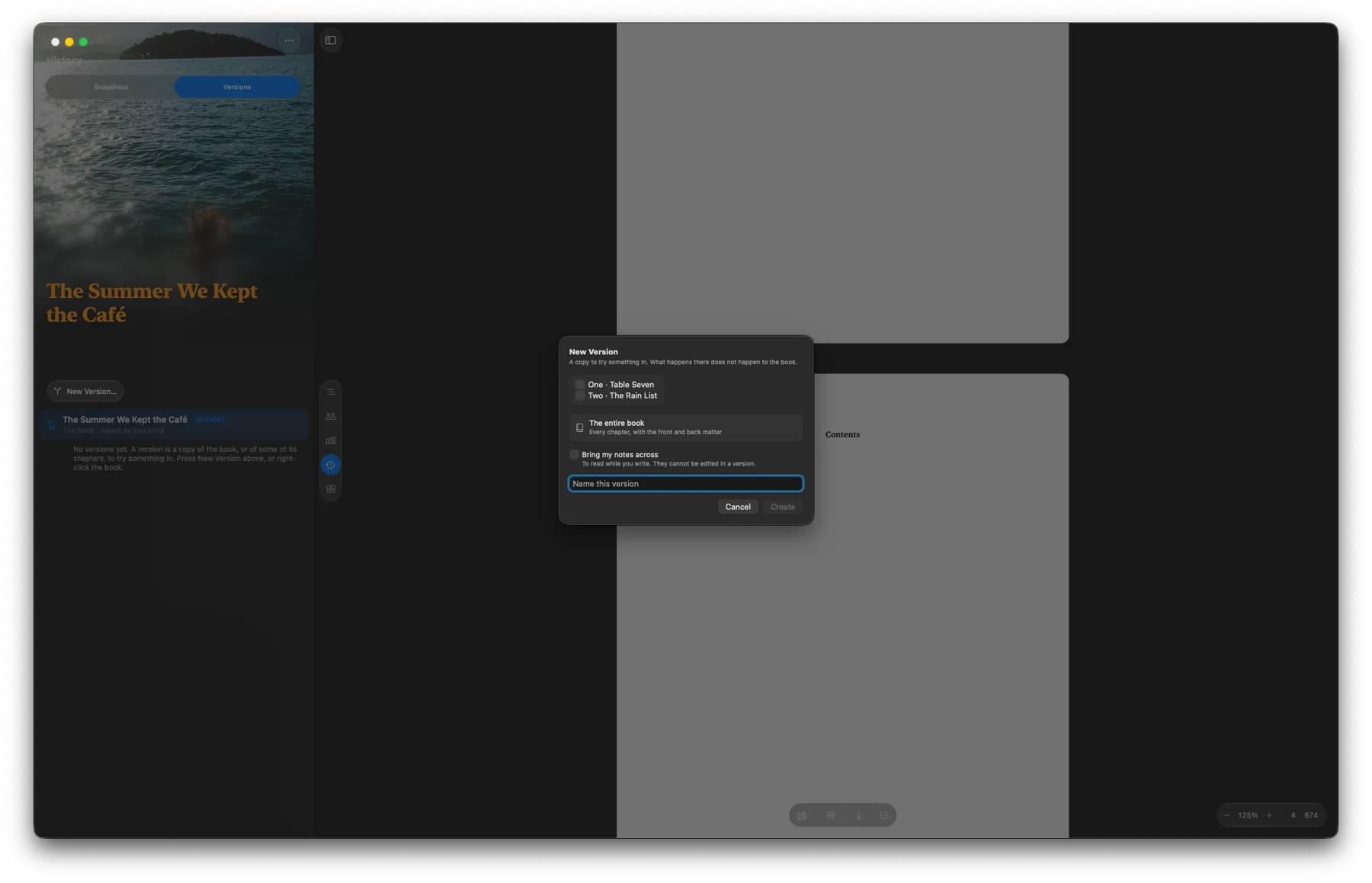This screenshot has height=883, width=1372.
Task: Click the download arrow icon in bottom toolbar
Action: (859, 815)
